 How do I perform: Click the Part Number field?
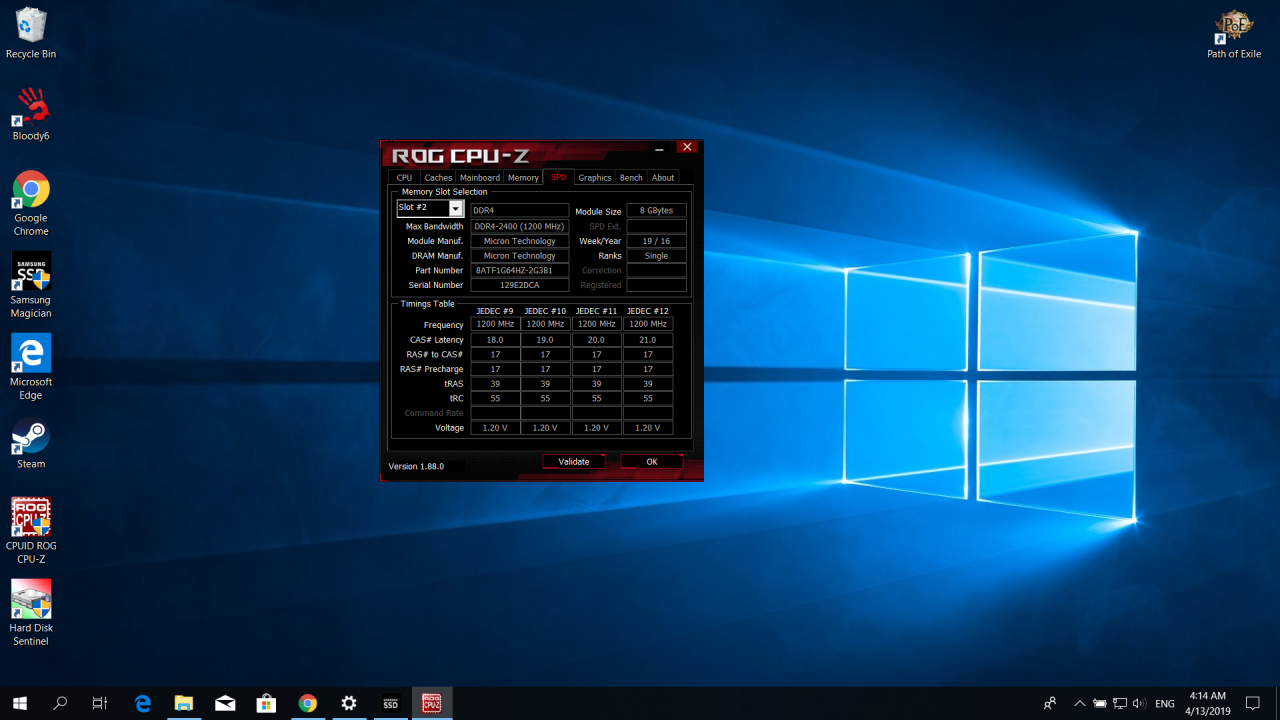[x=520, y=271]
